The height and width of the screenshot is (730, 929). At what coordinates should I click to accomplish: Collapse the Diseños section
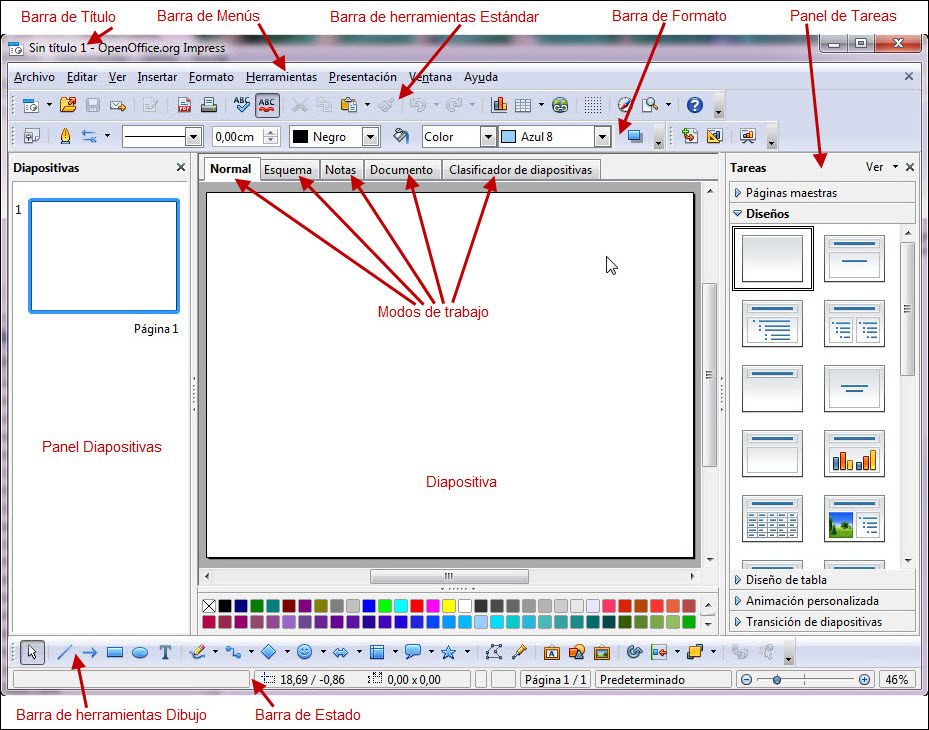click(822, 213)
